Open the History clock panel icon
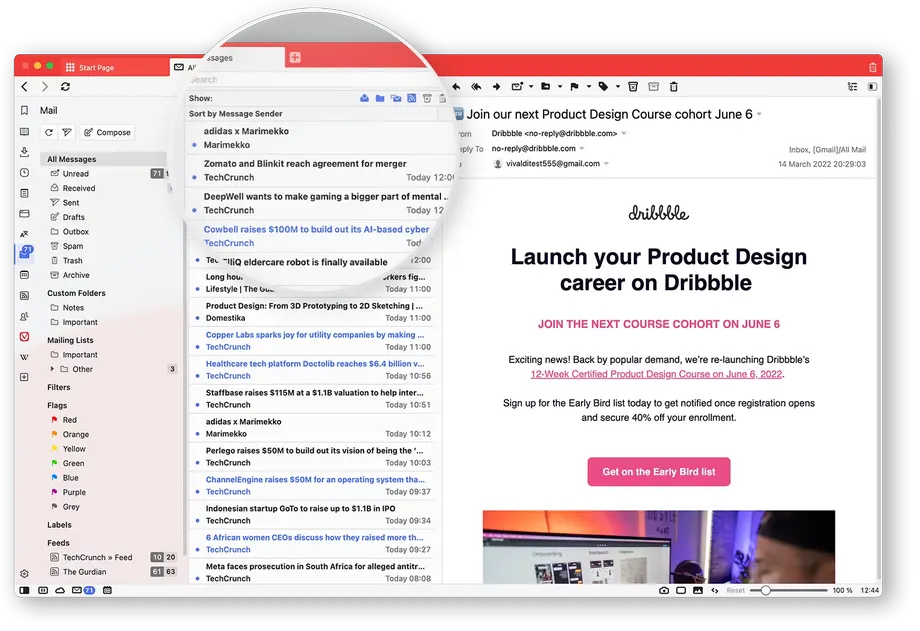 point(24,173)
